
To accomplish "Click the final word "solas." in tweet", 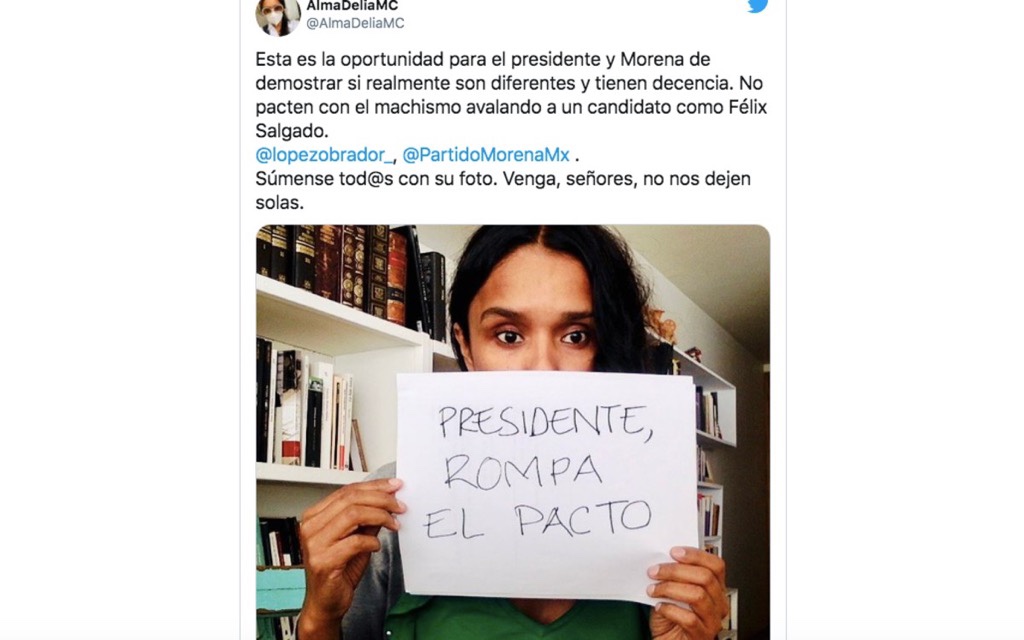I will (280, 202).
